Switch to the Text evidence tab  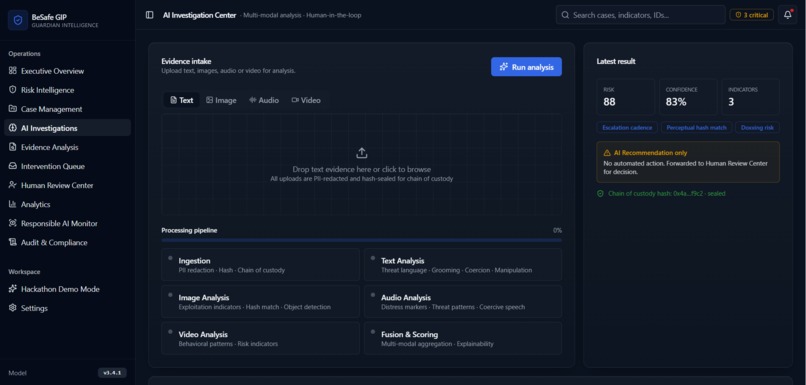[x=181, y=100]
